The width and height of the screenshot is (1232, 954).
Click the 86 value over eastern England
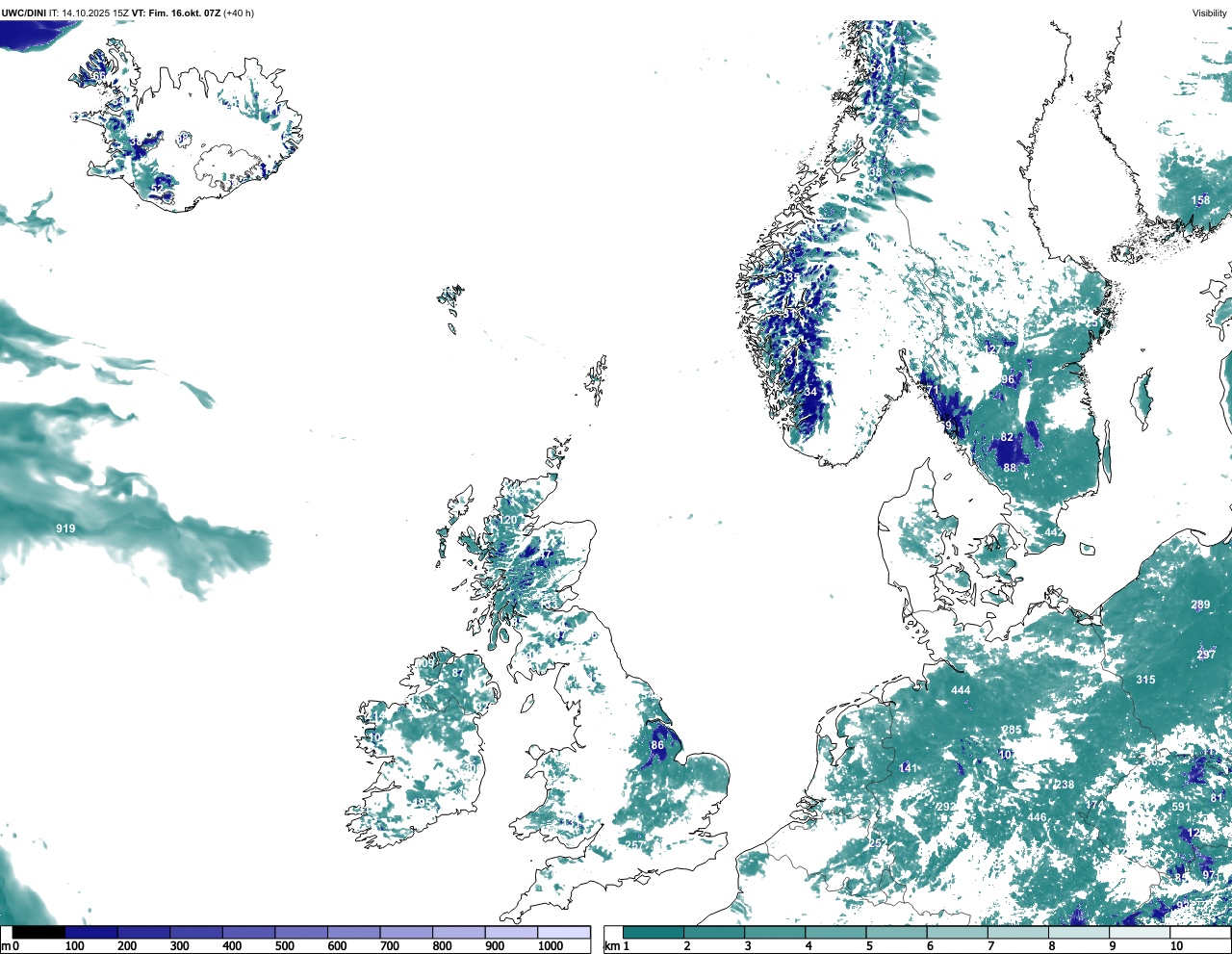tap(657, 745)
